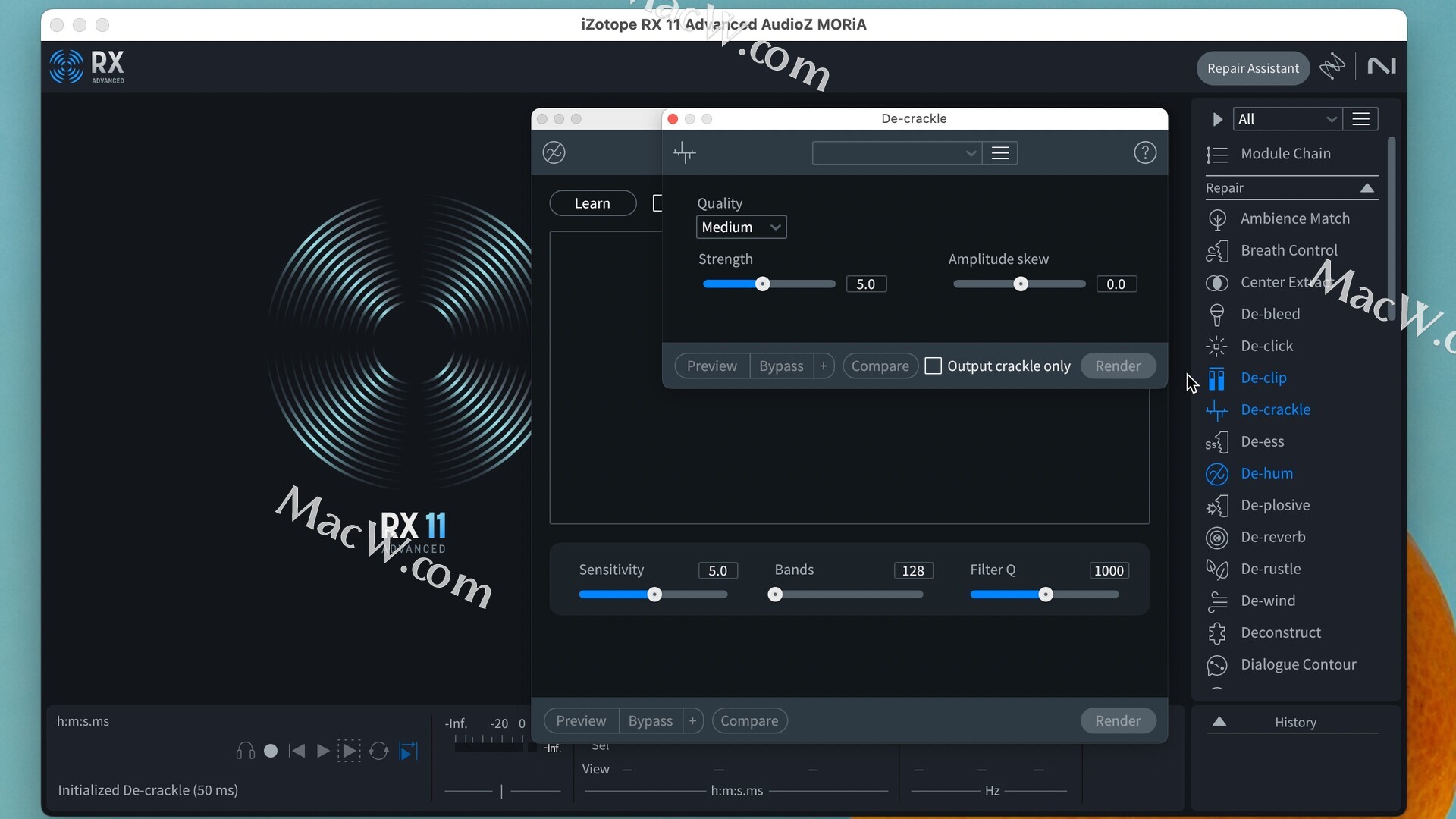Click the headphones monitor icon in transport
The image size is (1456, 819).
pos(245,751)
